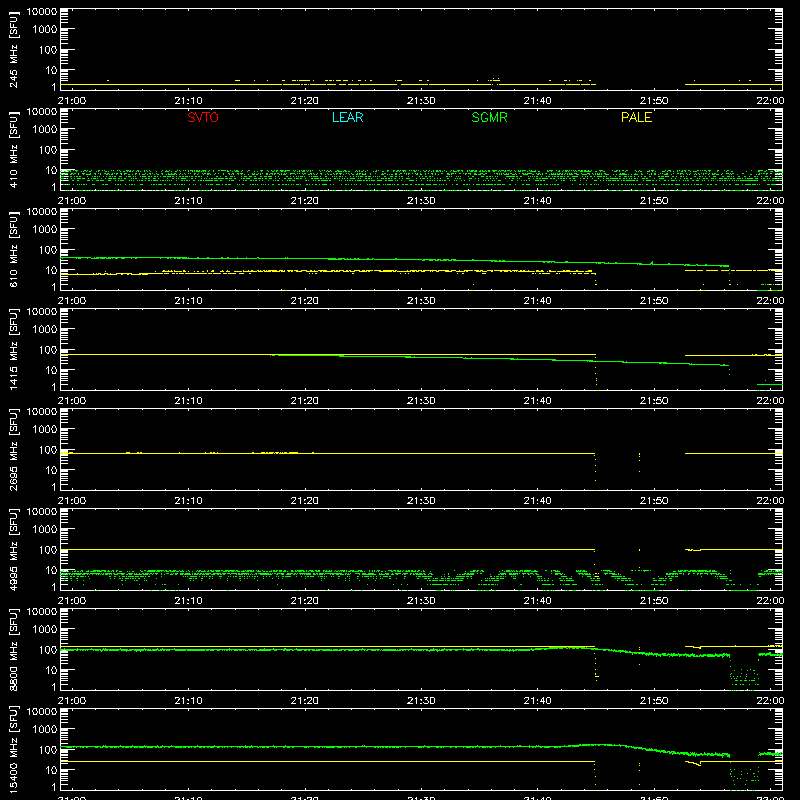This screenshot has width=800, height=800.
Task: Click 21:30 time label below 8800 MHz plot
Action: (421, 701)
